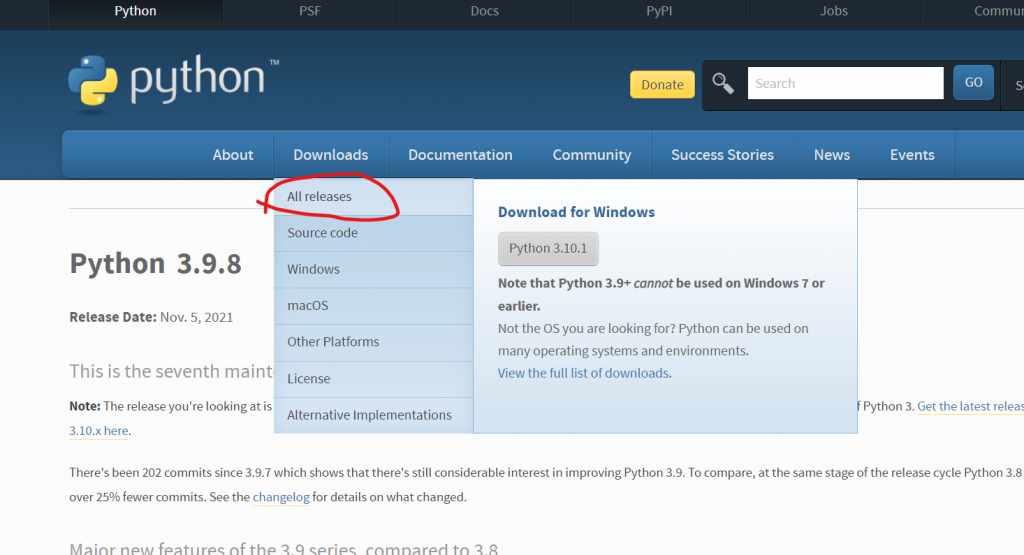Open License from Downloads dropdown
The image size is (1024, 555).
[373, 379]
